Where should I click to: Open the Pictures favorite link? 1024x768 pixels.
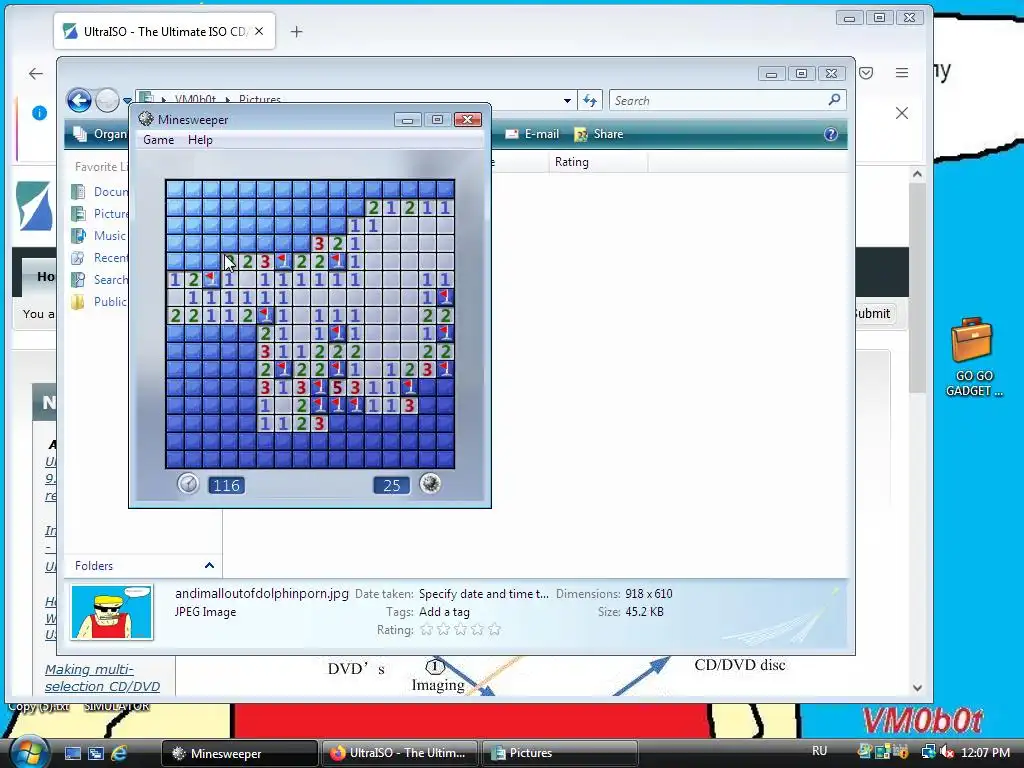pyautogui.click(x=99, y=214)
